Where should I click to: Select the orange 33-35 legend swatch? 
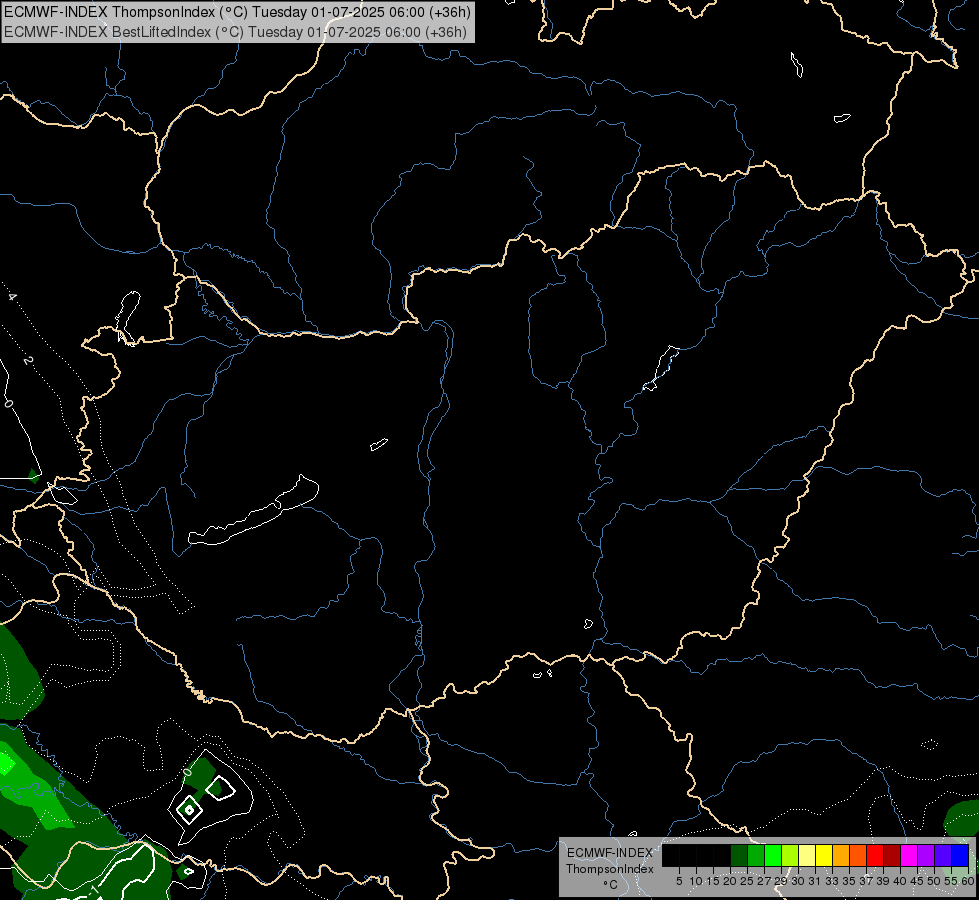click(841, 855)
